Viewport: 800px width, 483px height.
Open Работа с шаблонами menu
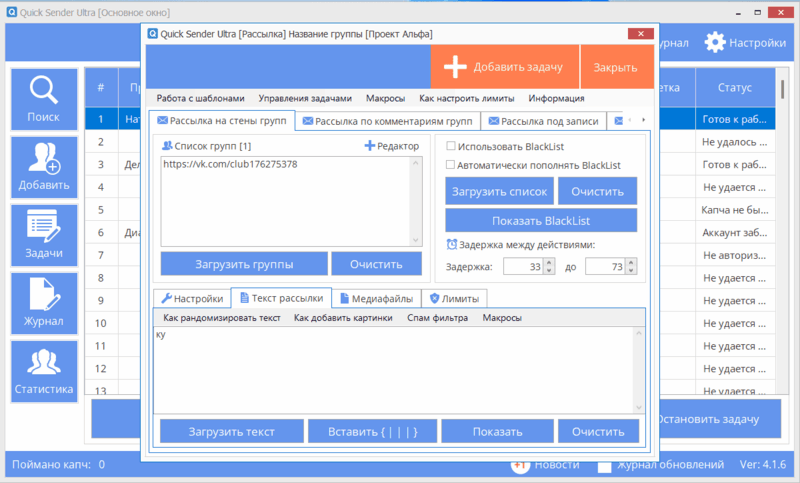click(201, 98)
